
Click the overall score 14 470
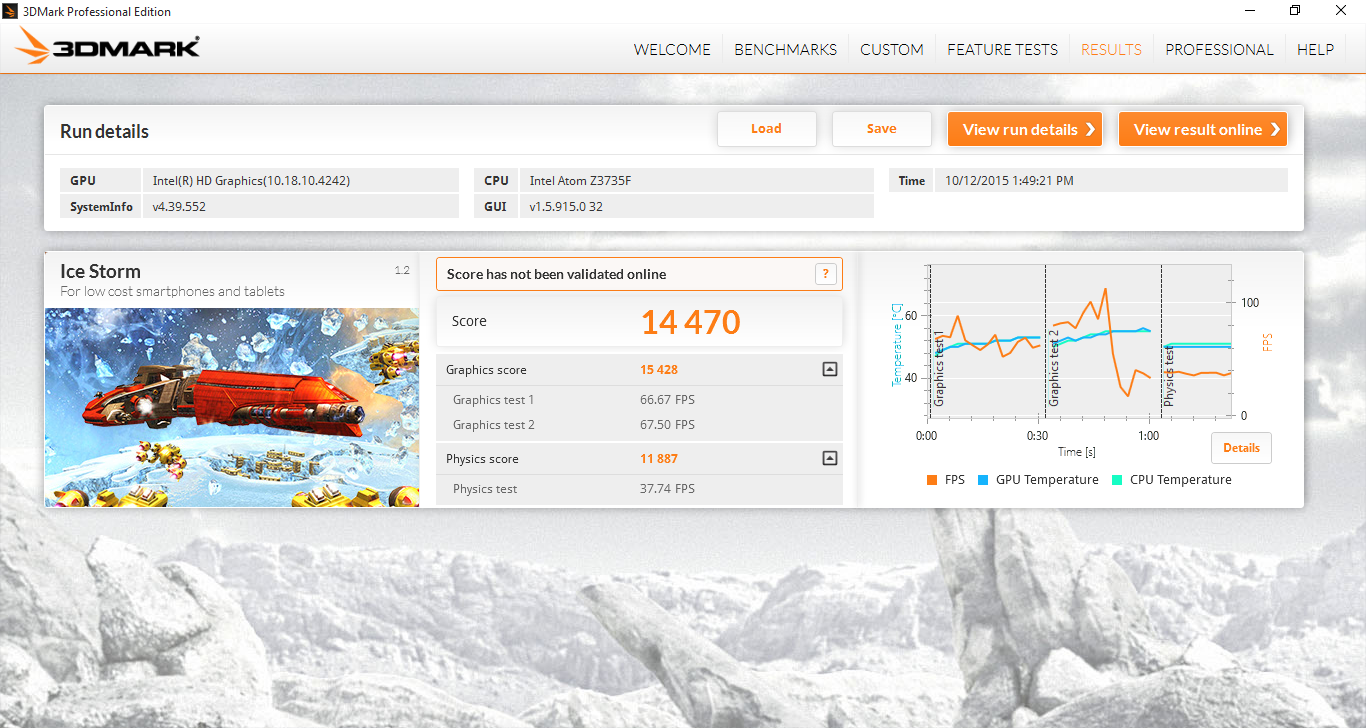tap(690, 322)
